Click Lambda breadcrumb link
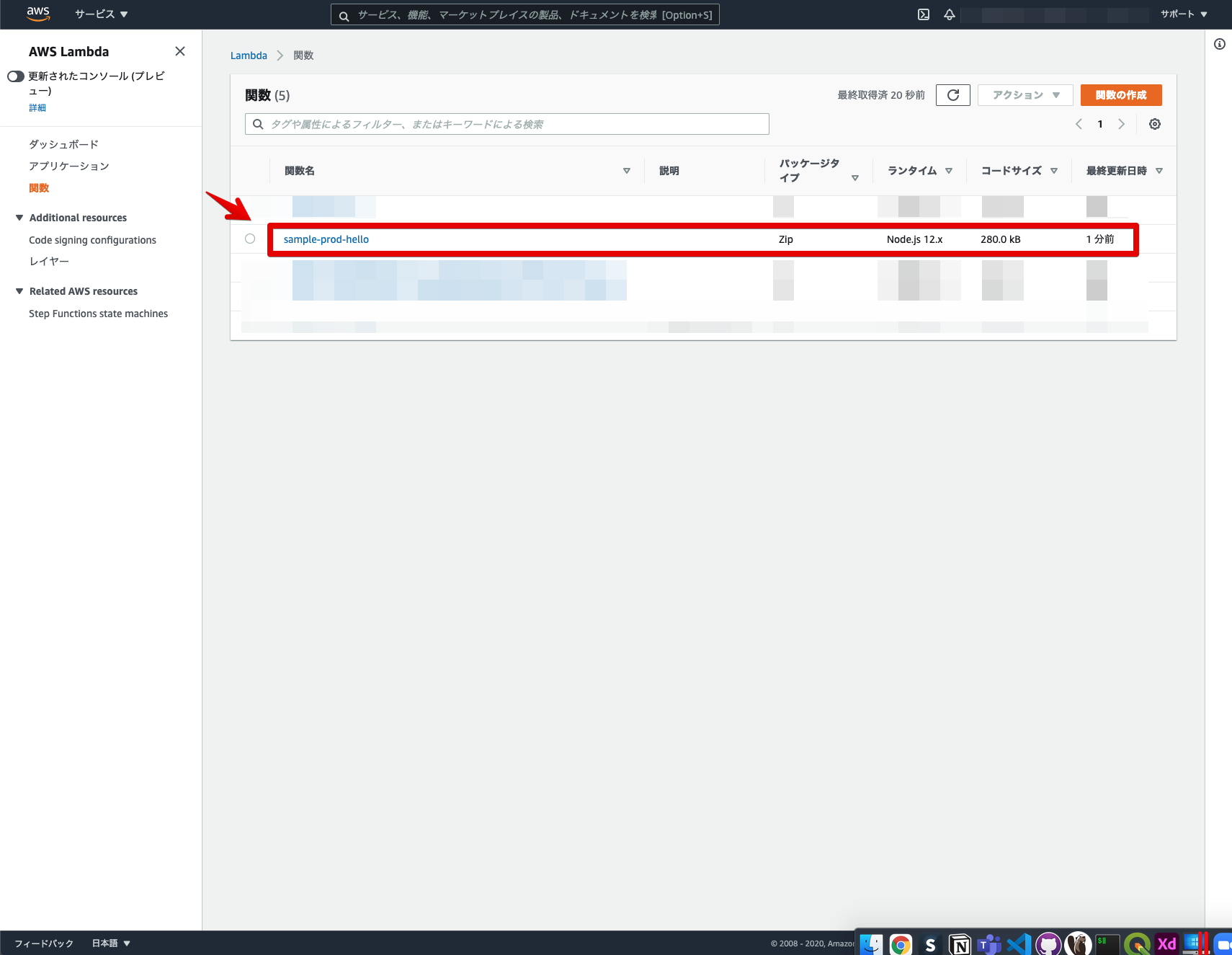The height and width of the screenshot is (955, 1232). (x=249, y=55)
